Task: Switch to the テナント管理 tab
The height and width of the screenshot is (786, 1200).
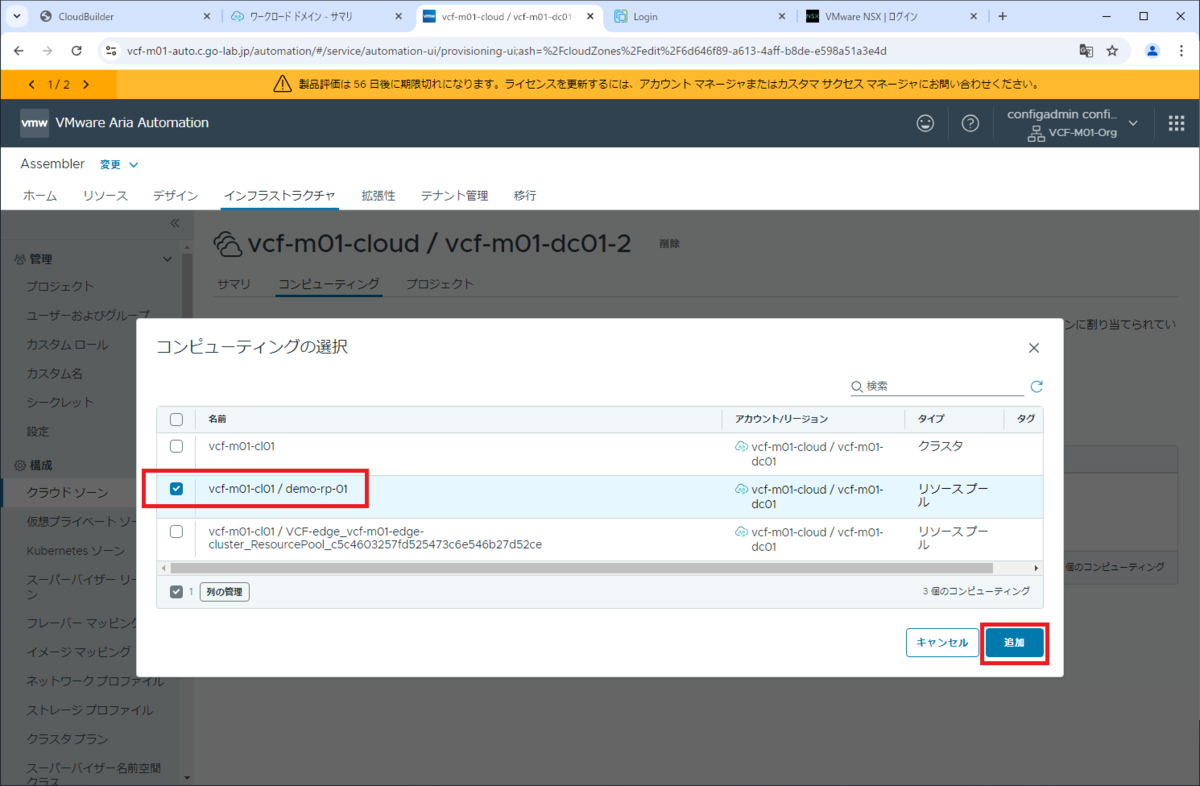Action: (x=454, y=196)
